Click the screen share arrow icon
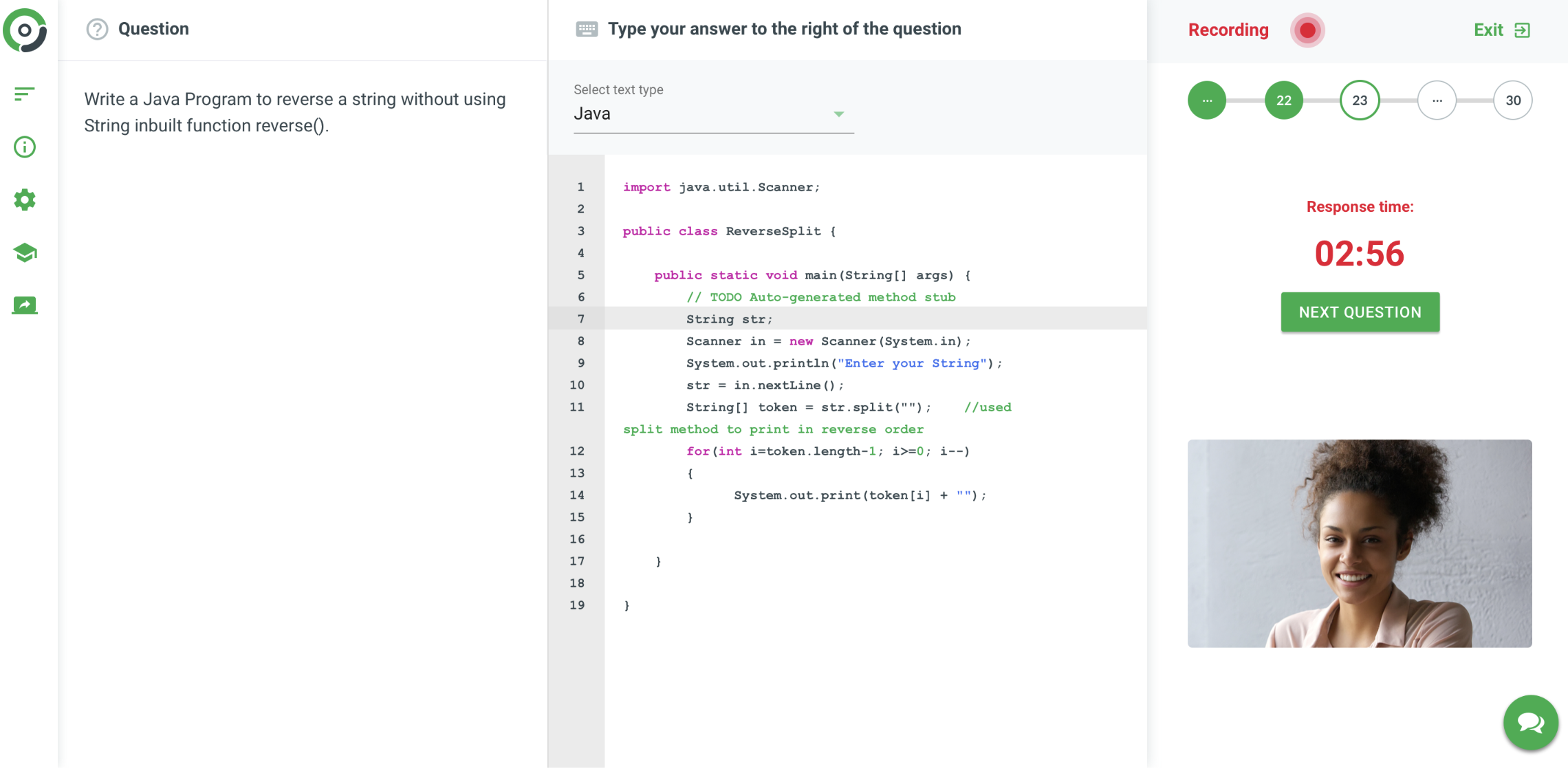This screenshot has height=769, width=1568. pyautogui.click(x=25, y=305)
